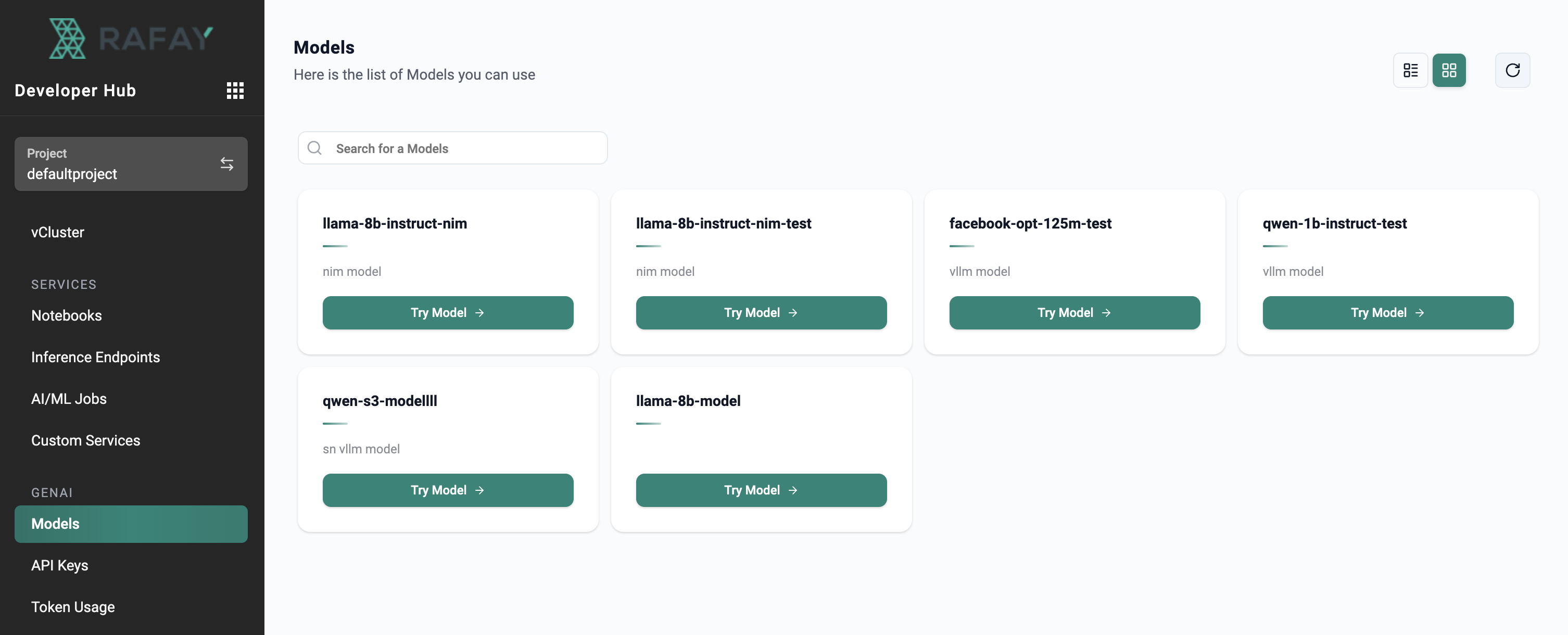This screenshot has height=635, width=1568.
Task: Click the search magnifier icon
Action: (315, 148)
